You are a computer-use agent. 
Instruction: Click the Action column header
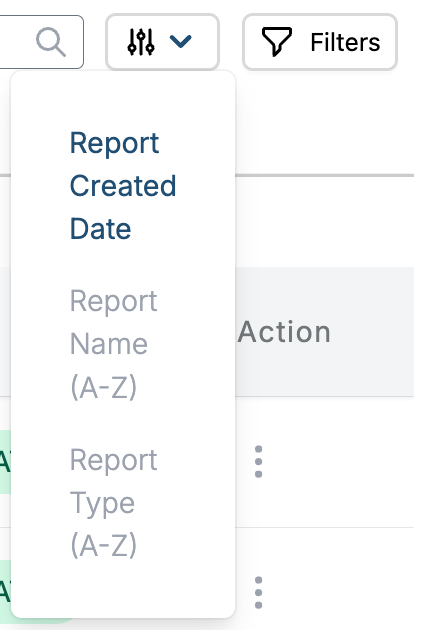click(284, 332)
